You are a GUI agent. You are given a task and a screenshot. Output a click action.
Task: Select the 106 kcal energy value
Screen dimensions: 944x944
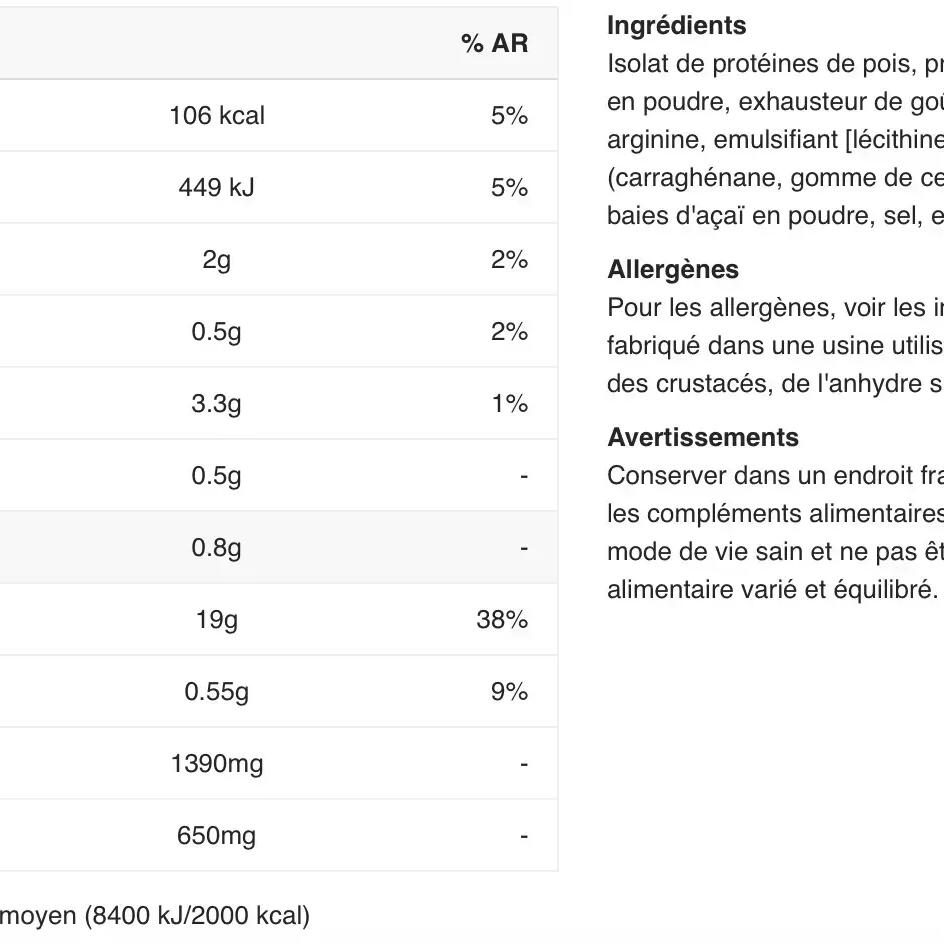(217, 116)
